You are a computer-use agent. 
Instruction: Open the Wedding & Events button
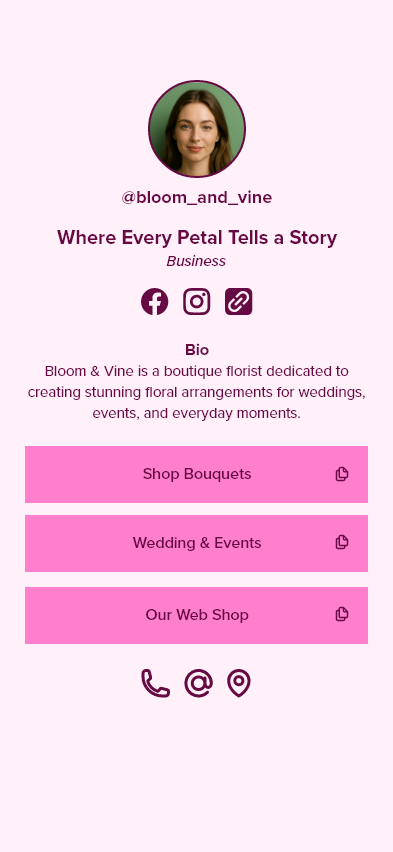(196, 543)
